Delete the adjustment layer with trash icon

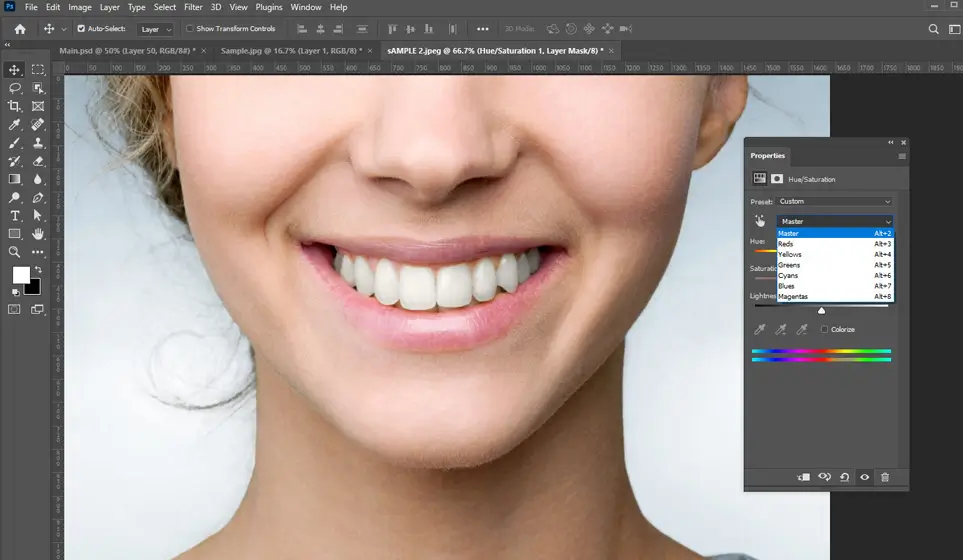tap(885, 477)
